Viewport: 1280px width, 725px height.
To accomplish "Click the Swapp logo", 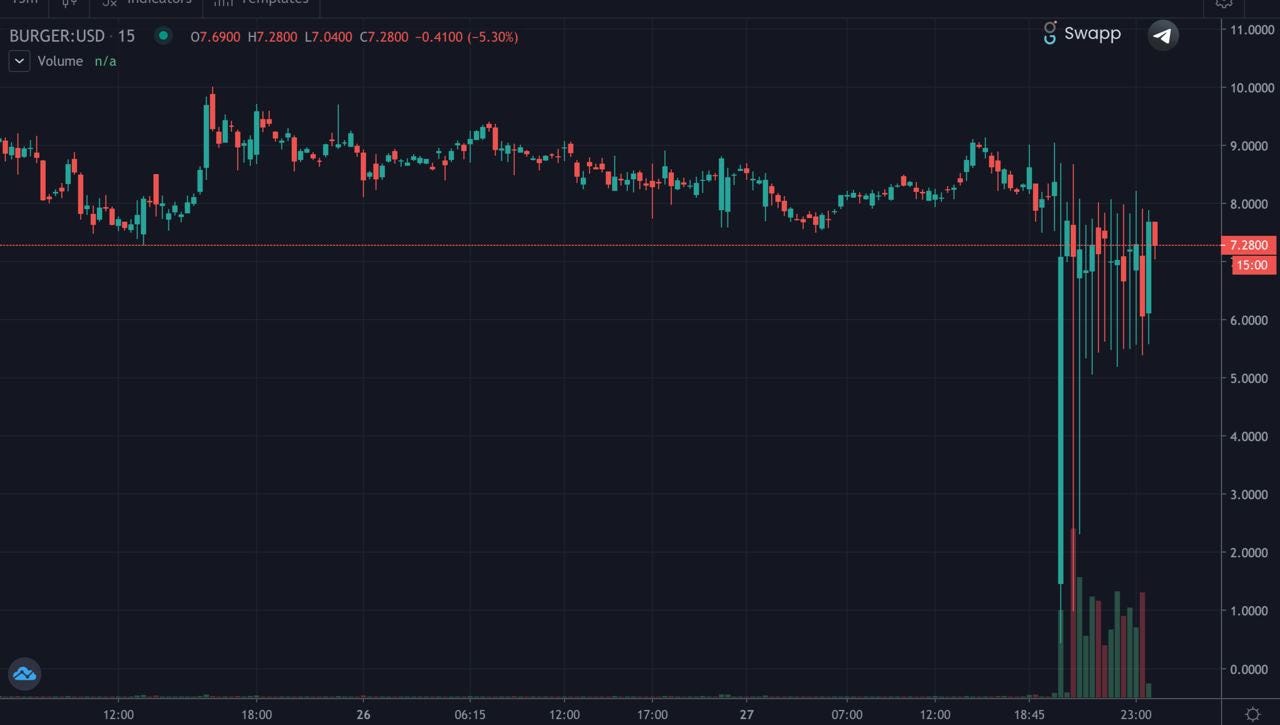I will click(x=1081, y=33).
